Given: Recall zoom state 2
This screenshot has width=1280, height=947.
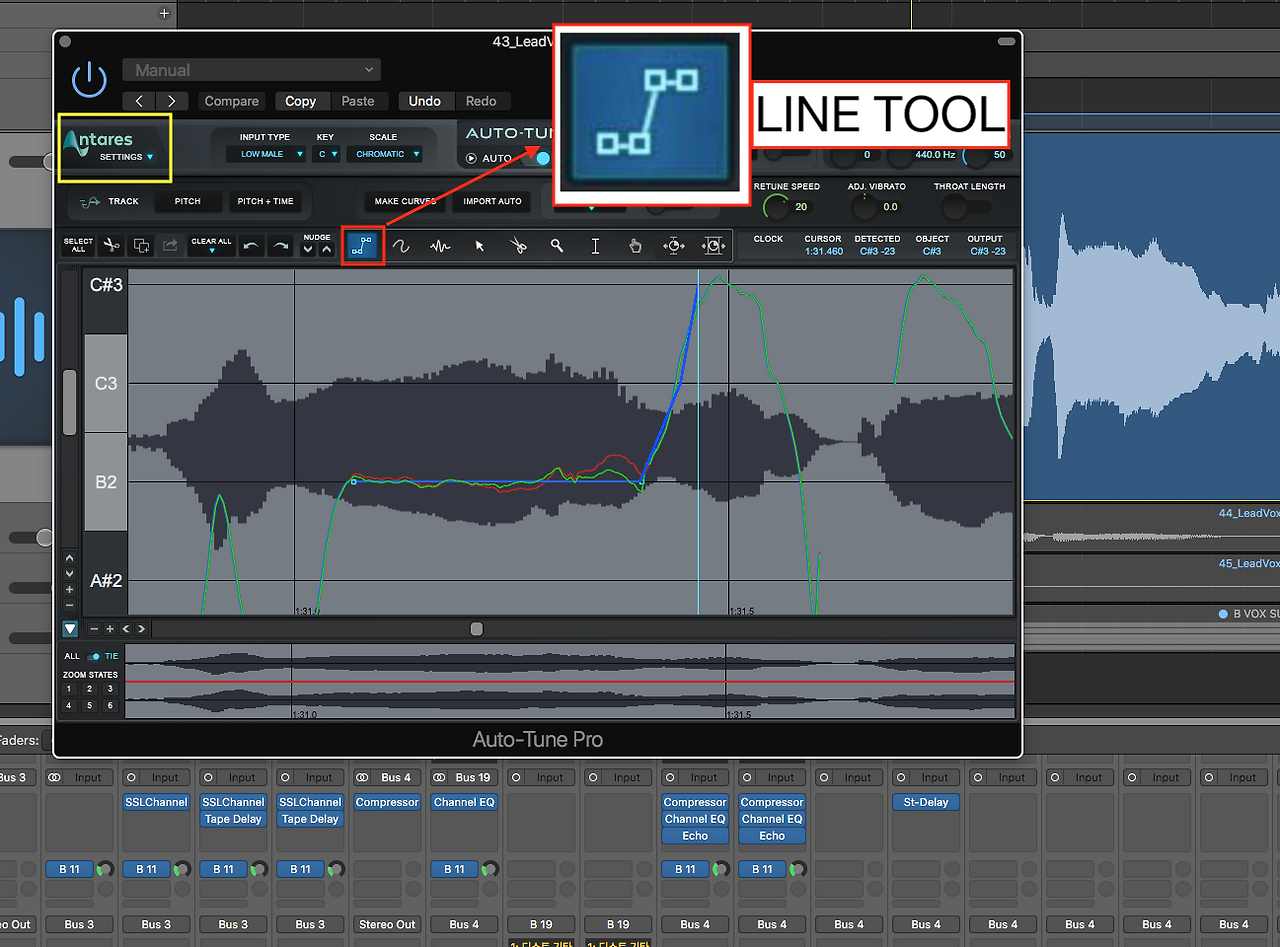Looking at the screenshot, I should [89, 689].
